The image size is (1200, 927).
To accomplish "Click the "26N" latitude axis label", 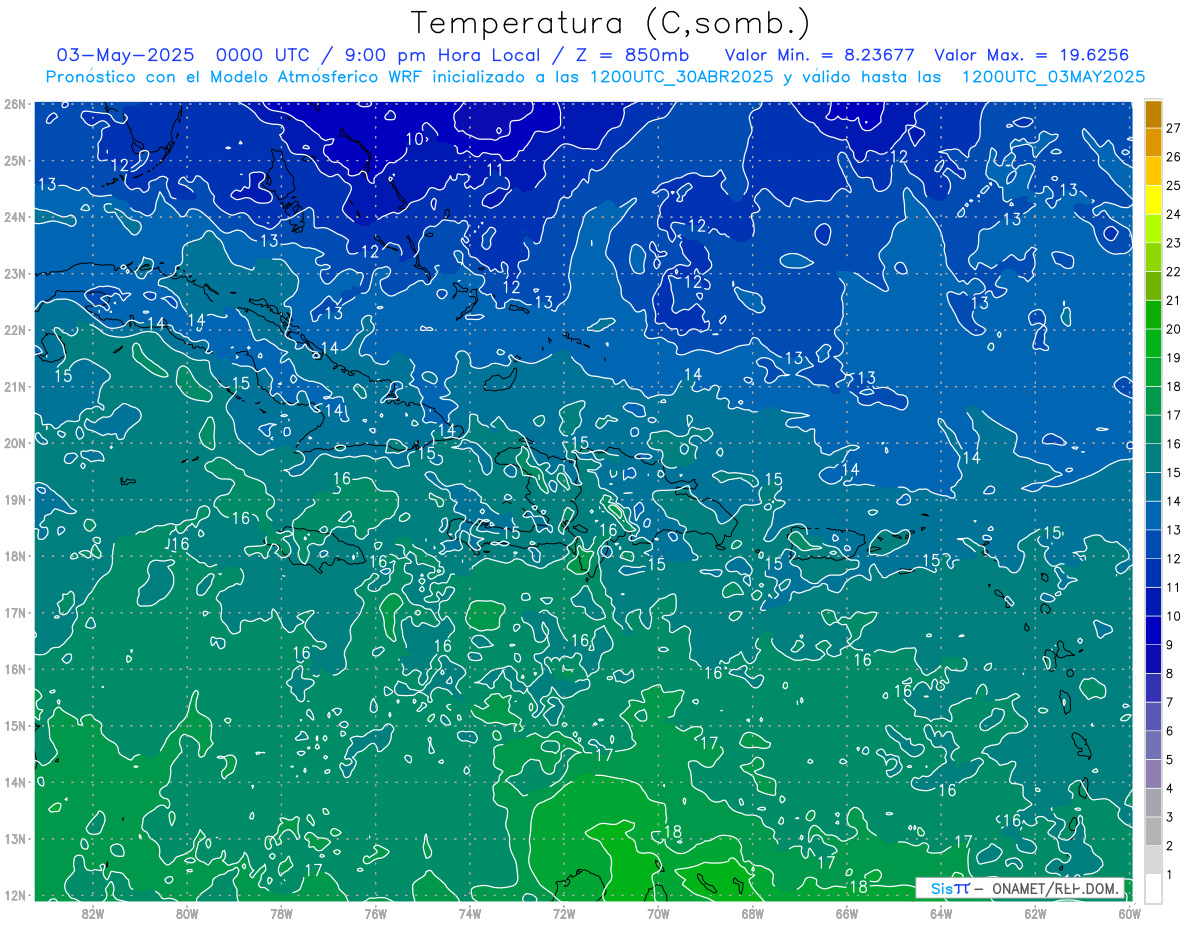I will (14, 104).
